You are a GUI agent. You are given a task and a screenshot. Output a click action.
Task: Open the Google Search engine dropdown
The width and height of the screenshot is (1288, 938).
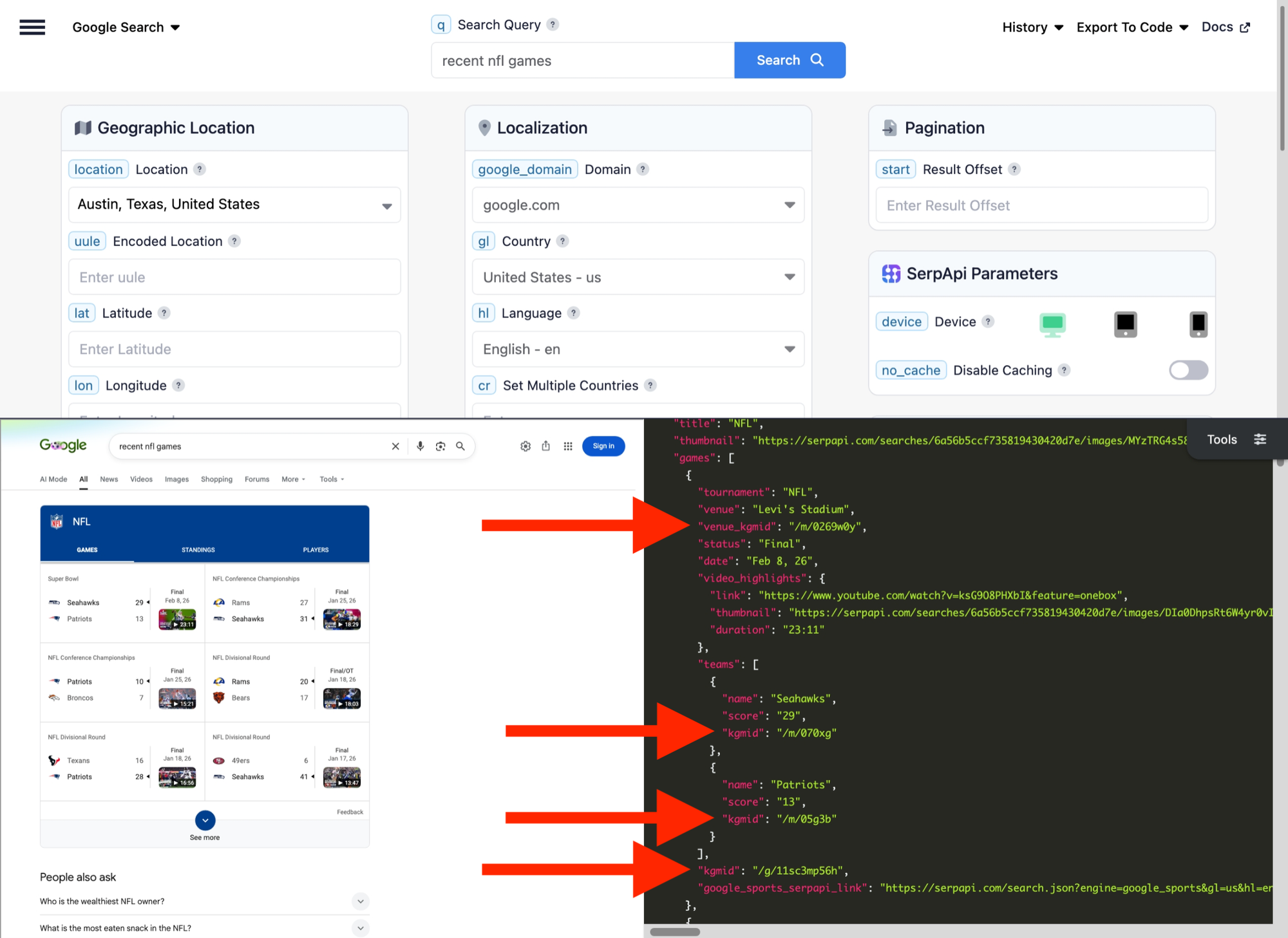pos(126,27)
